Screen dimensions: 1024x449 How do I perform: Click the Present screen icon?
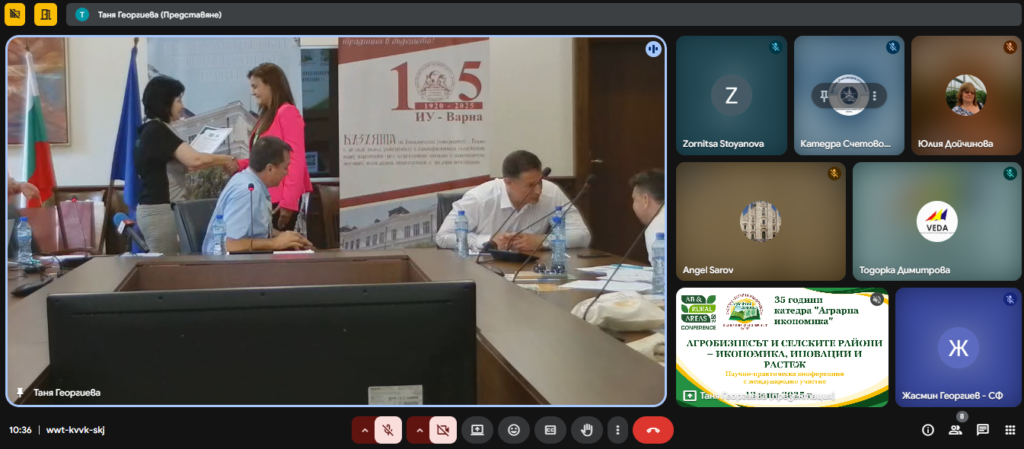(x=478, y=430)
